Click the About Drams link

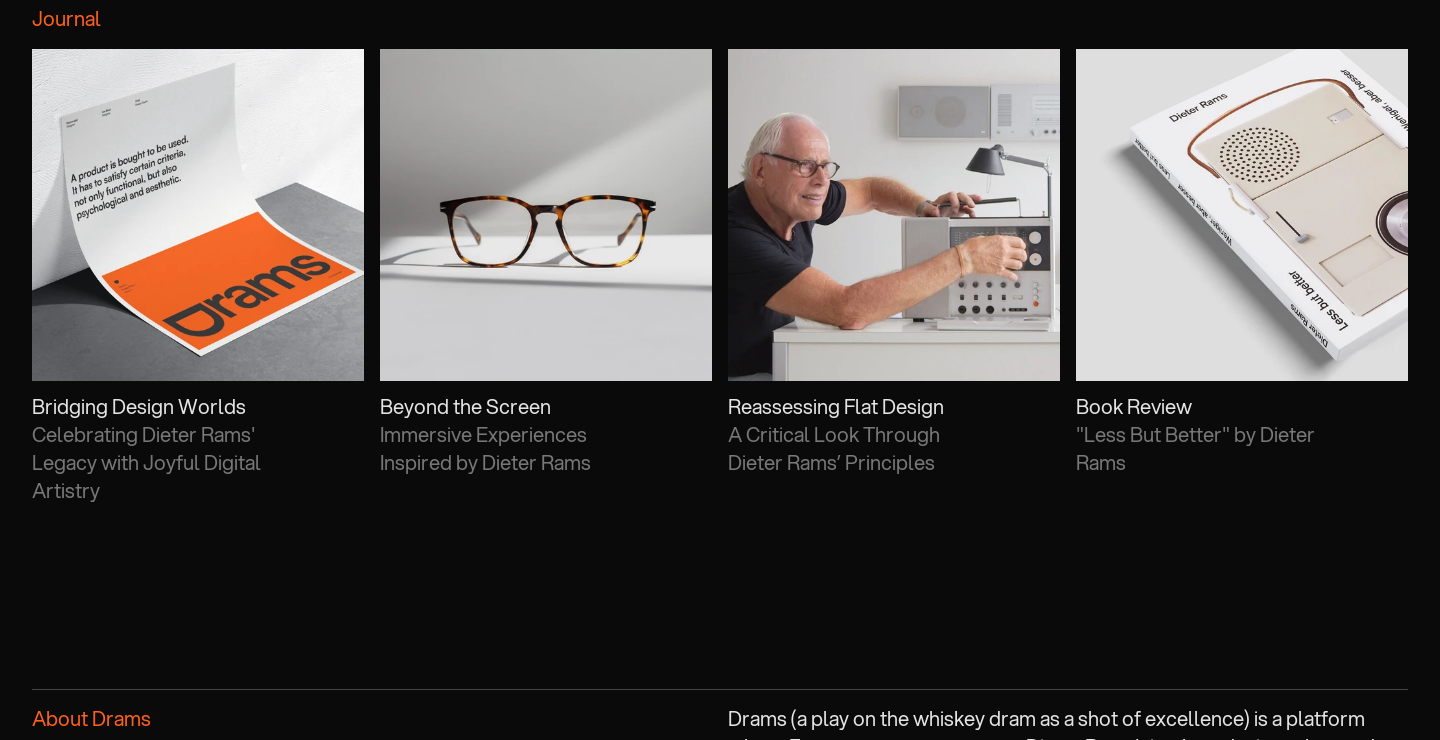(x=91, y=719)
